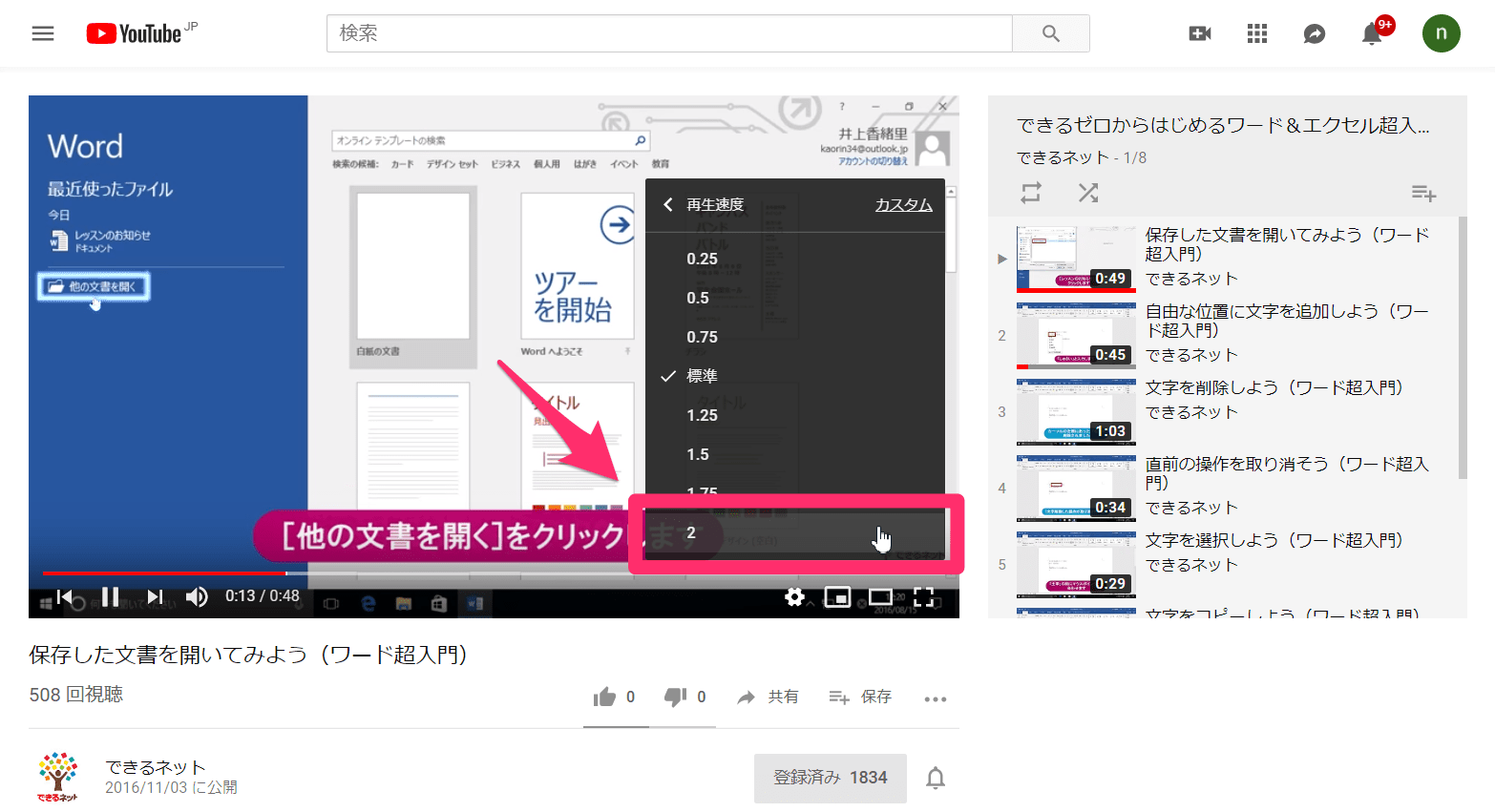Open the account avatar menu
The image size is (1495, 812).
pyautogui.click(x=1442, y=33)
